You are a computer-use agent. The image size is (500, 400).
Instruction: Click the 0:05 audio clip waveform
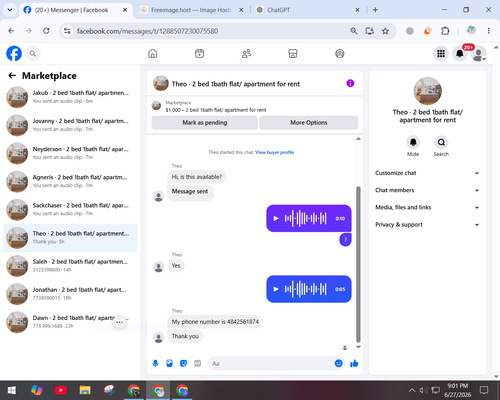coord(305,289)
